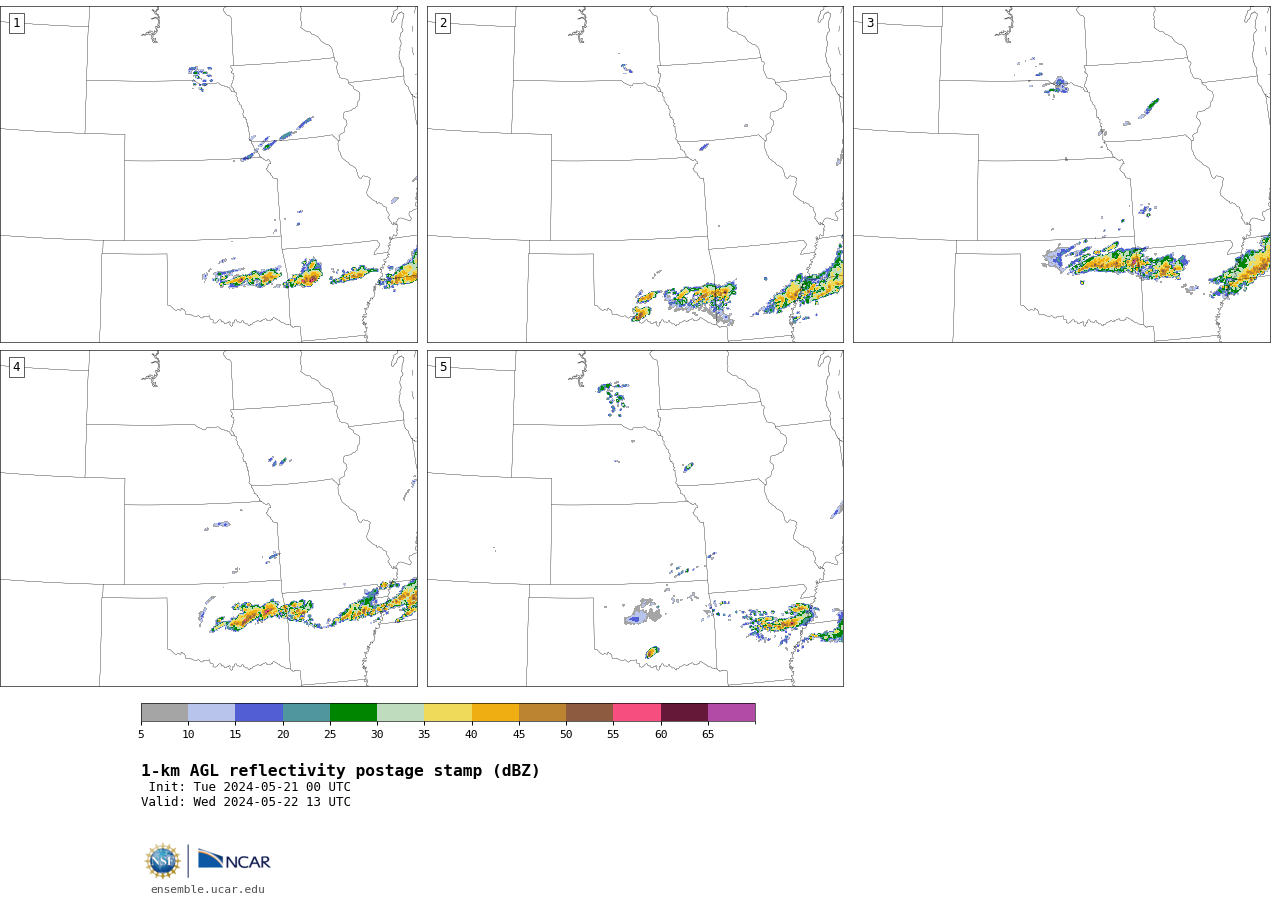1280x901 pixels.
Task: Click the Init time text line
Action: (250, 787)
